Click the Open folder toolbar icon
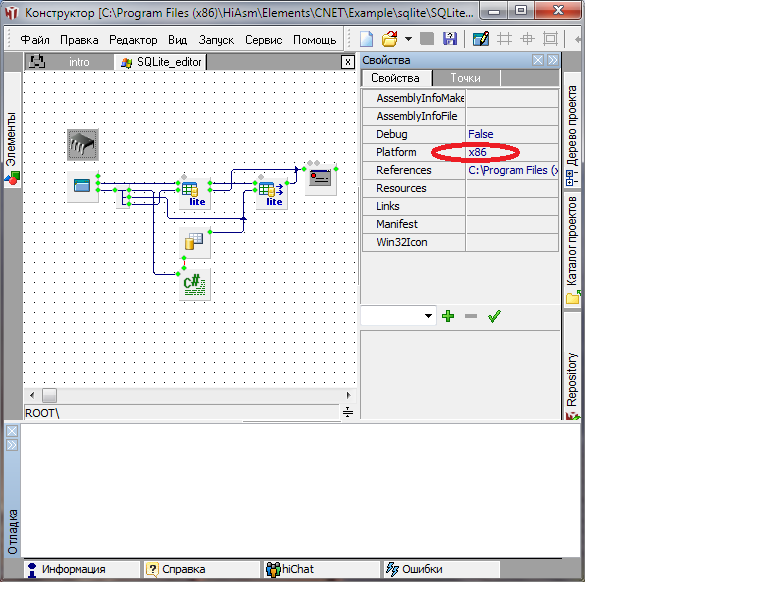768x614 pixels. coord(389,39)
